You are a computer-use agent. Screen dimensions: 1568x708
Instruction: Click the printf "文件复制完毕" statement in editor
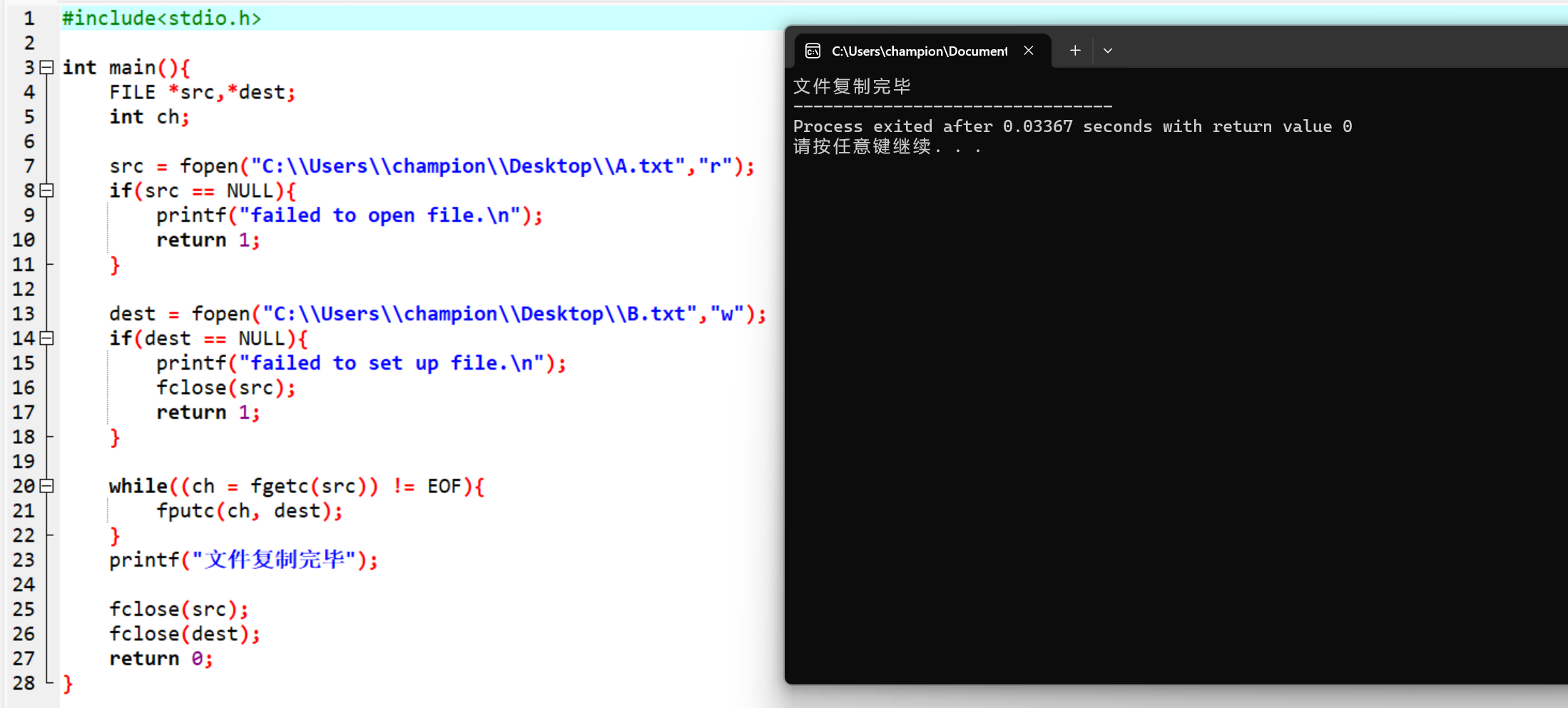pyautogui.click(x=243, y=560)
